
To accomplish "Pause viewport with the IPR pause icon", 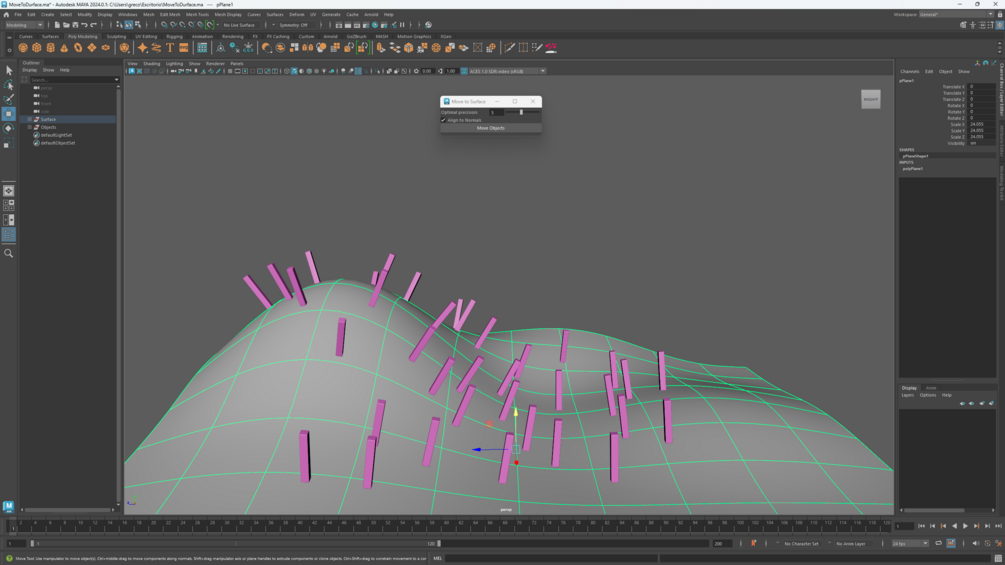I will [x=403, y=25].
